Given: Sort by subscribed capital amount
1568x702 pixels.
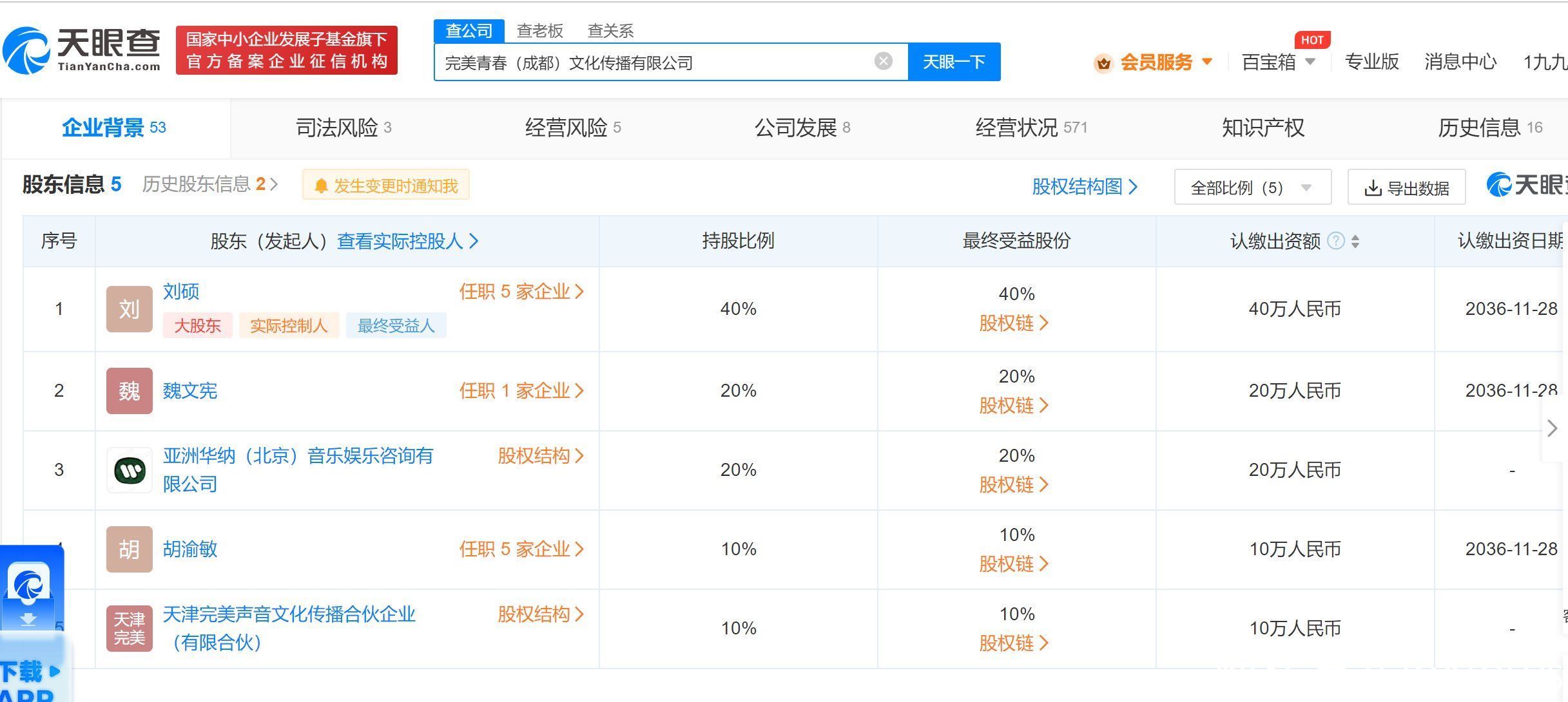Looking at the screenshot, I should [1355, 242].
